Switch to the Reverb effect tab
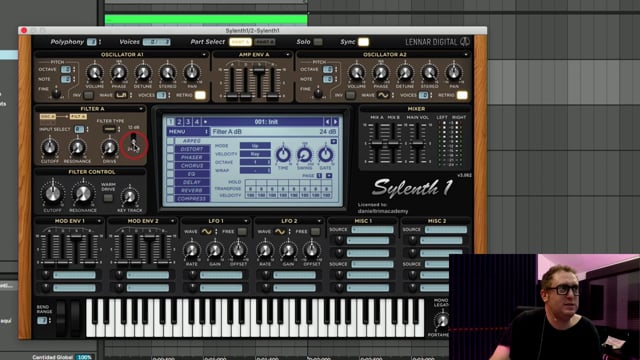Viewport: 640px width, 360px height. (192, 191)
